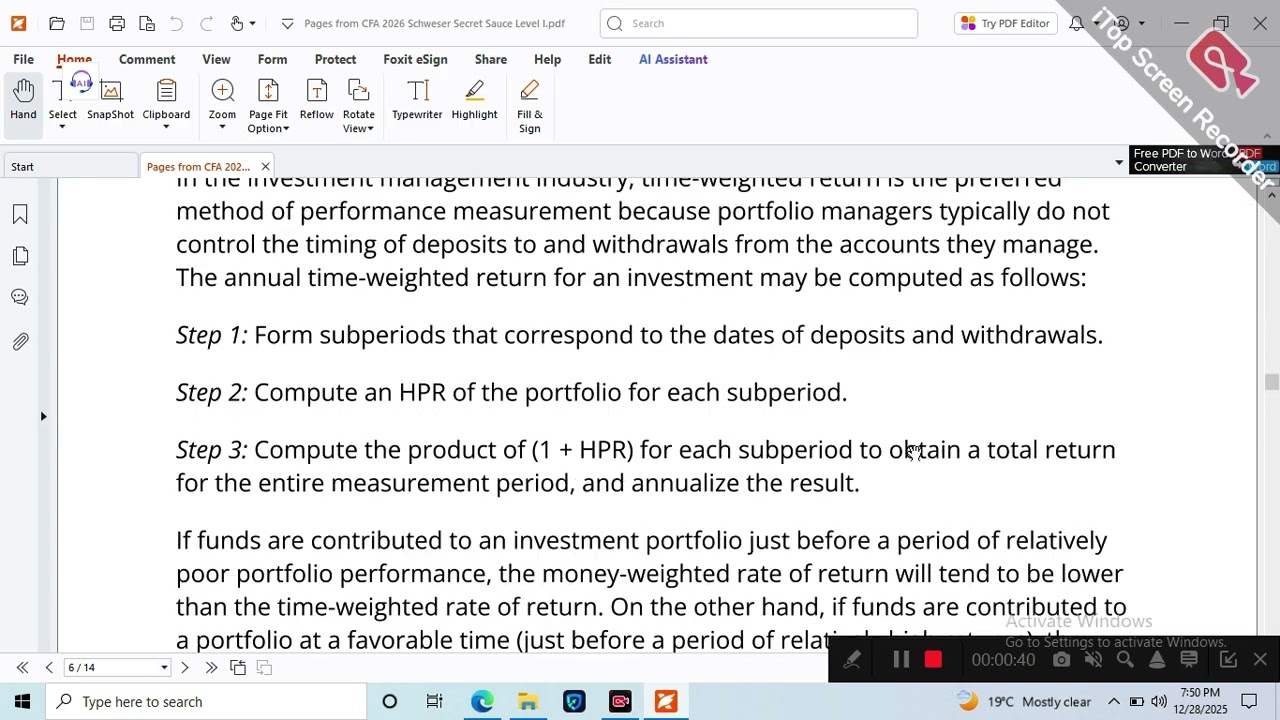Viewport: 1280px width, 720px height.
Task: Open the Share tab
Action: point(491,59)
